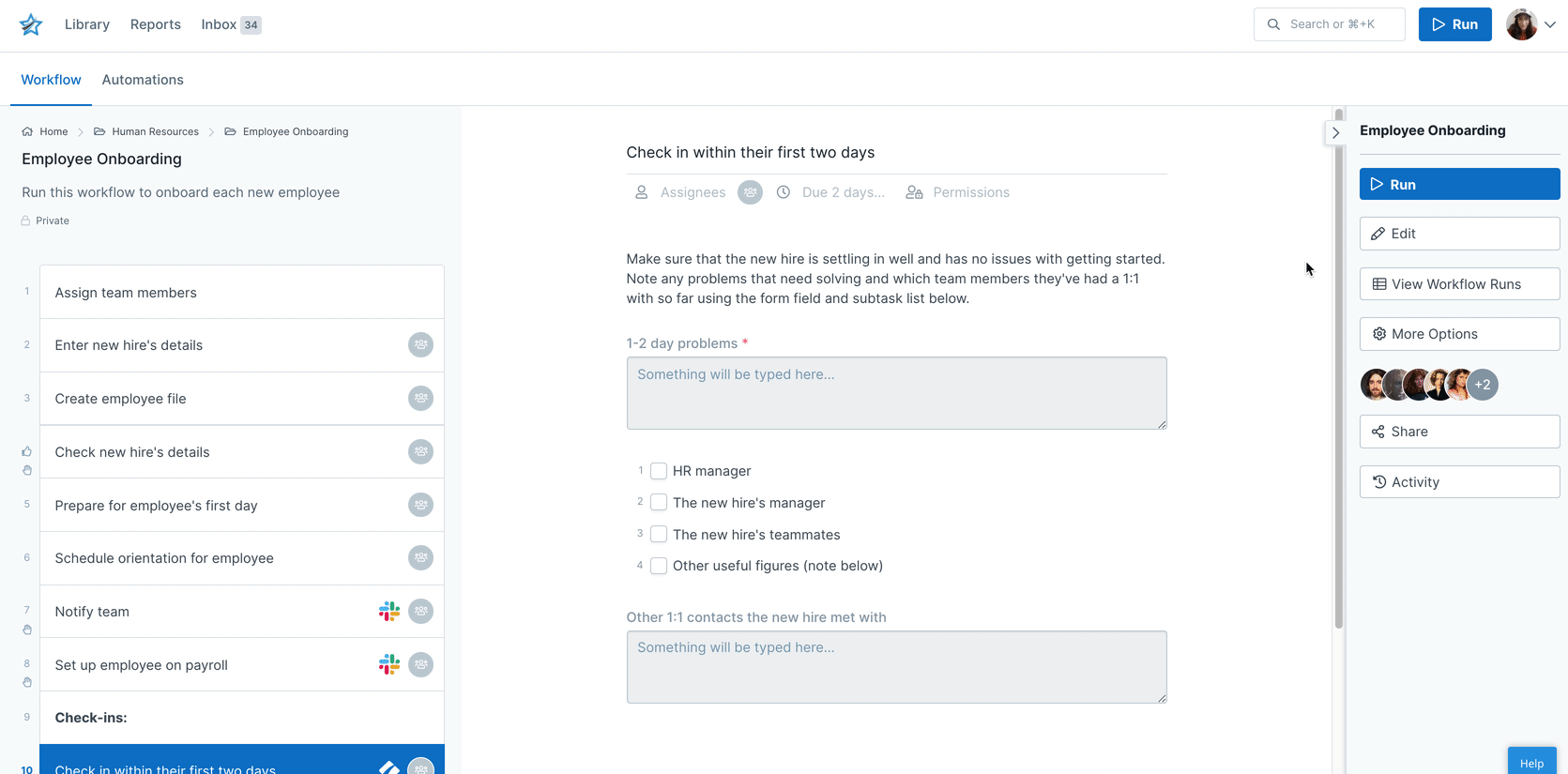Open the Activity button
Screen dimensions: 1568x774
pos(1459,482)
